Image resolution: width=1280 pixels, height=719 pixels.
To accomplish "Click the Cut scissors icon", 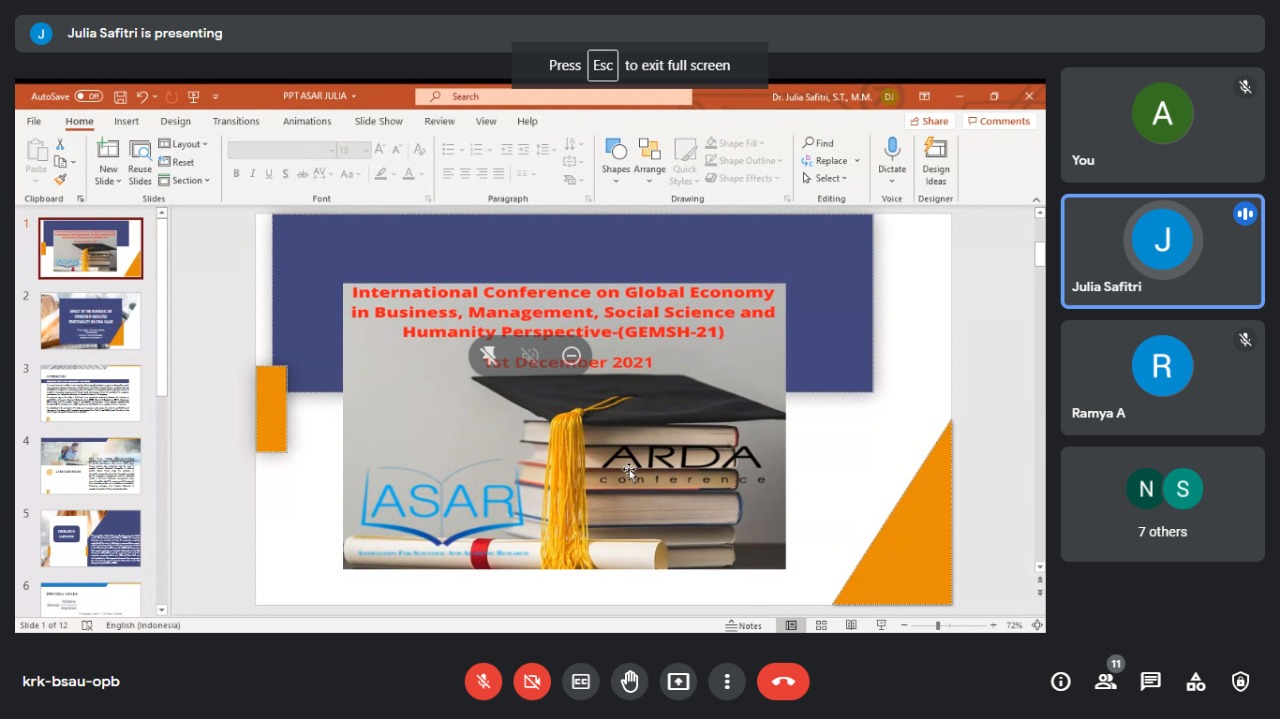I will pyautogui.click(x=60, y=144).
